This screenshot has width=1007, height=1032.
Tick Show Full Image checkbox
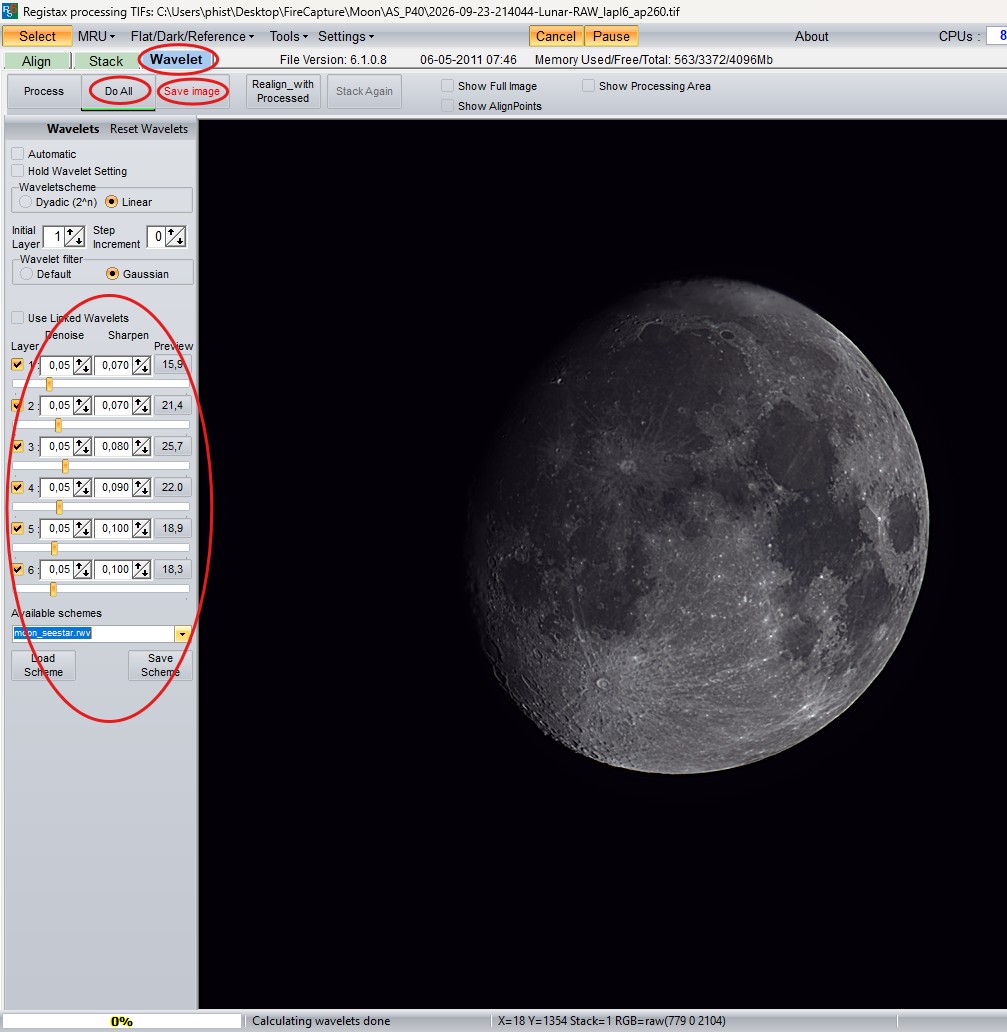pos(448,86)
